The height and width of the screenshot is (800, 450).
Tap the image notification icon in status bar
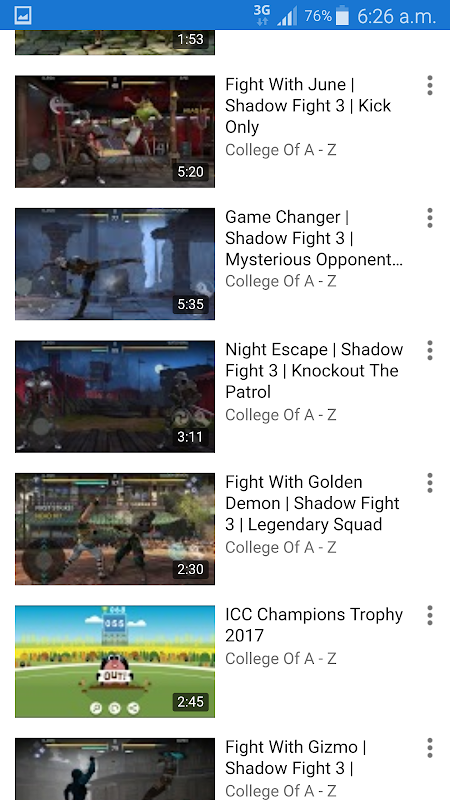click(23, 15)
